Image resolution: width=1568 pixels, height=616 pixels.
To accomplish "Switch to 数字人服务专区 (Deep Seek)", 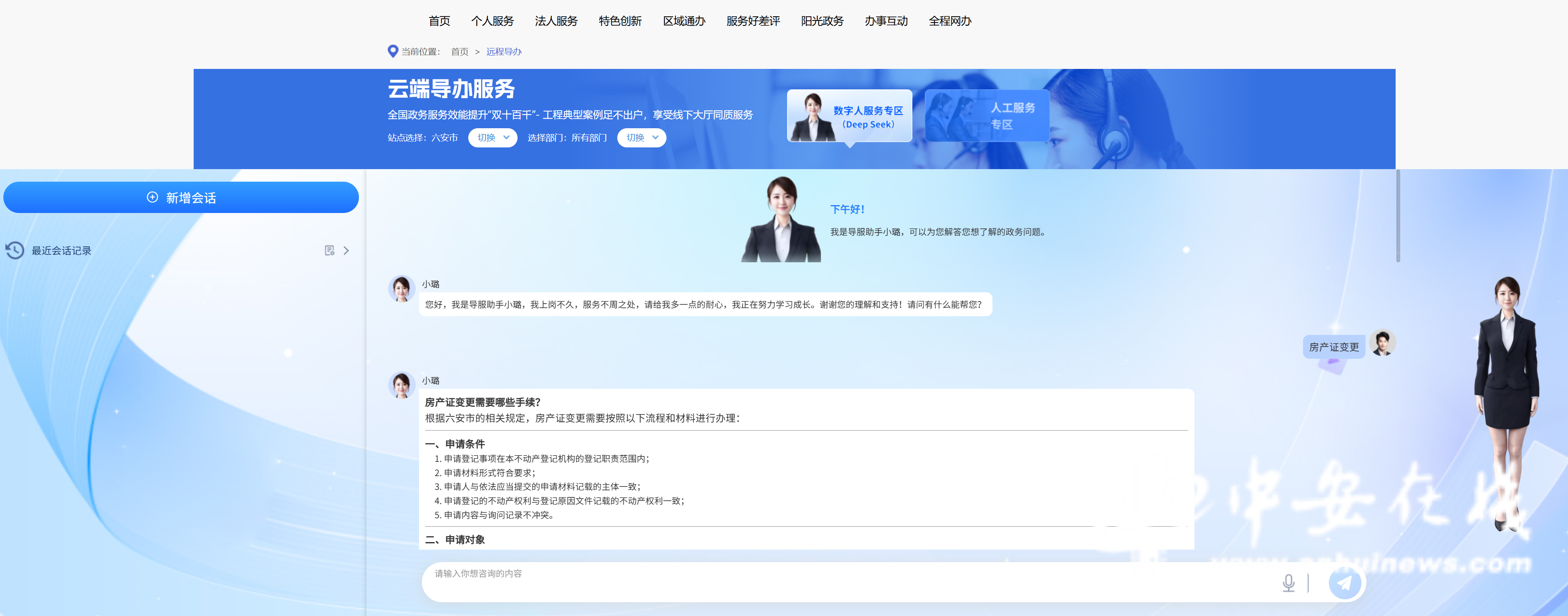I will (x=849, y=117).
